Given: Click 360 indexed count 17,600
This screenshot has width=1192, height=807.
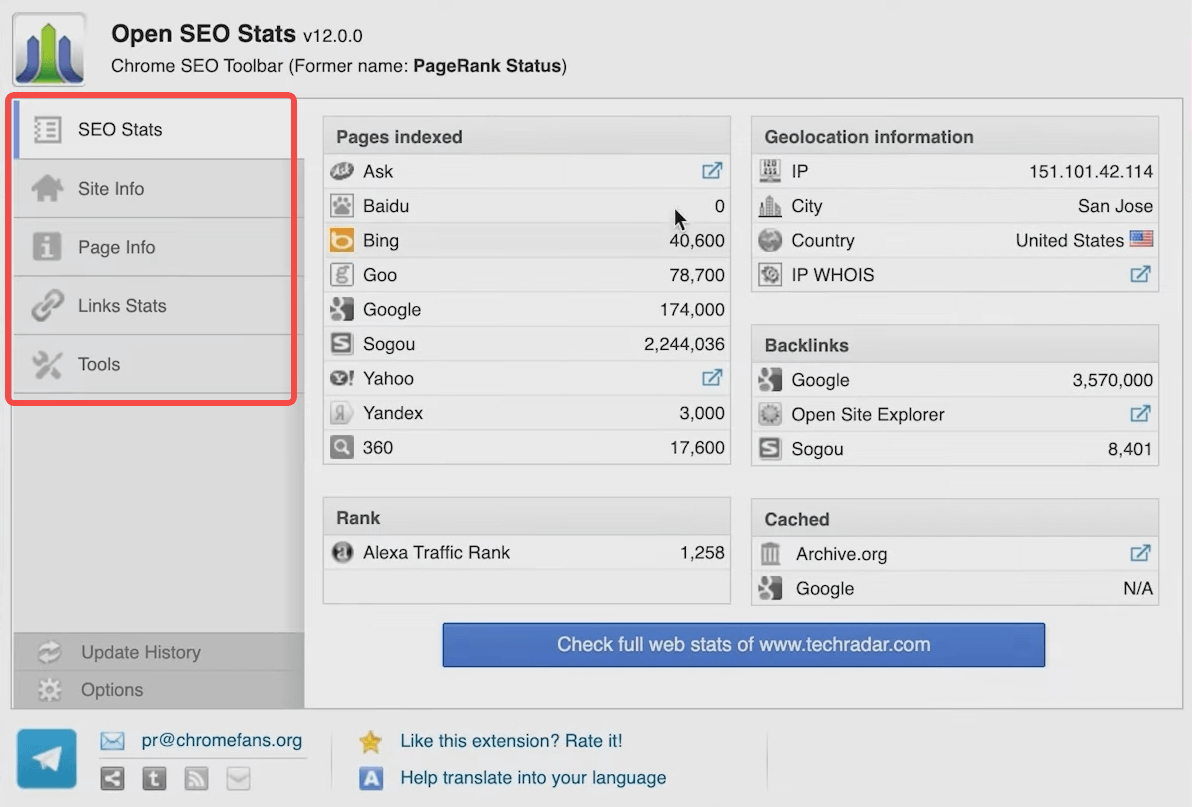Looking at the screenshot, I should pyautogui.click(x=696, y=447).
